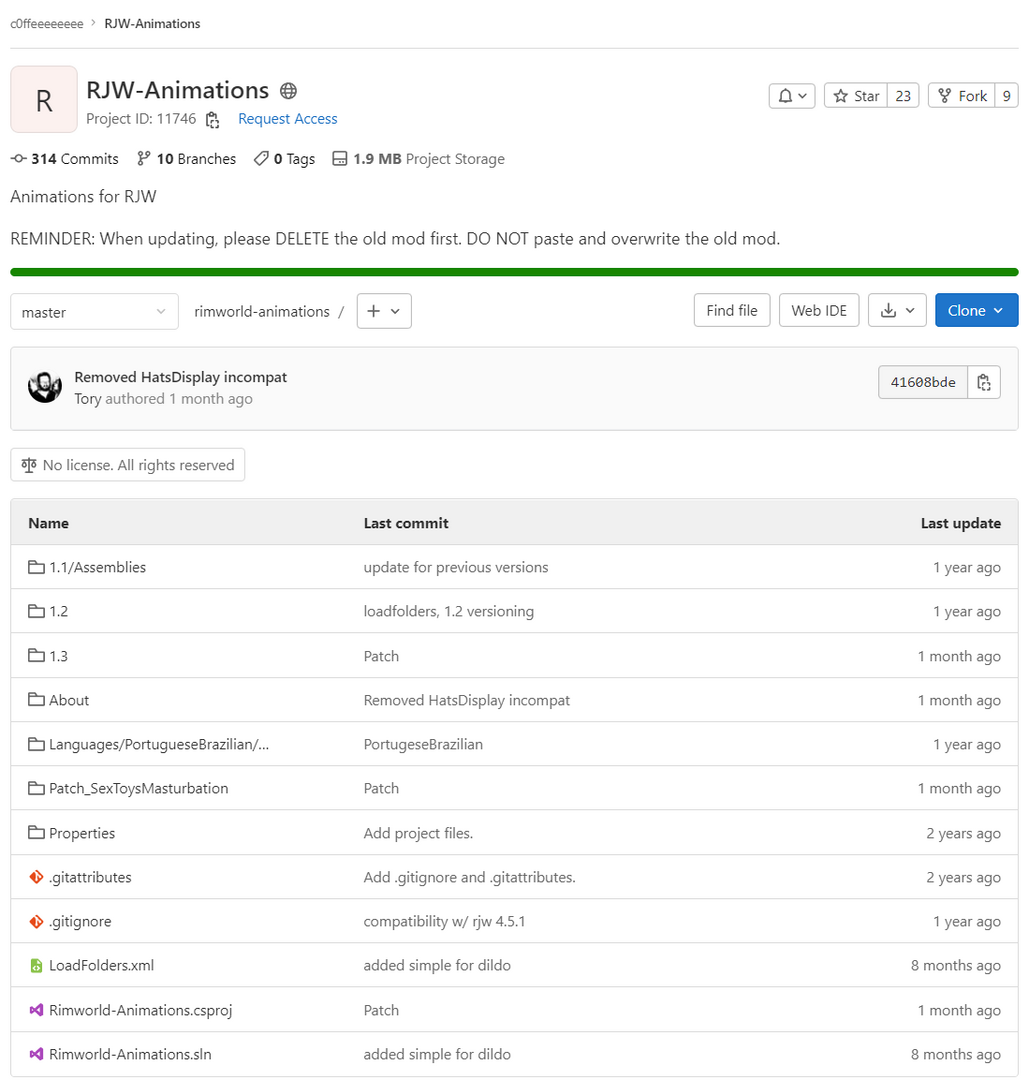View the 314 Commits history
The image size is (1029, 1080).
pyautogui.click(x=65, y=159)
